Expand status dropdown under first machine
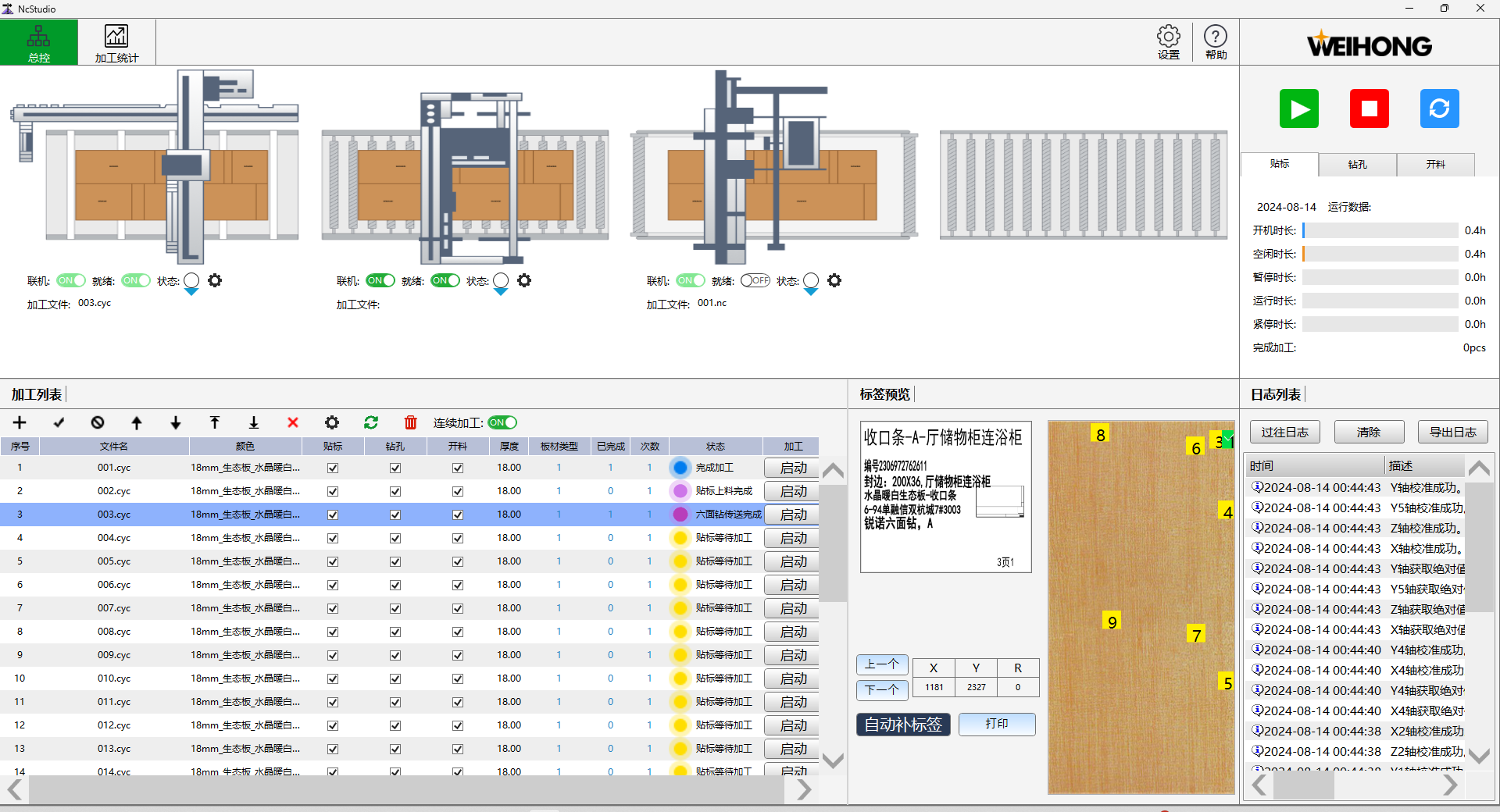 [191, 292]
